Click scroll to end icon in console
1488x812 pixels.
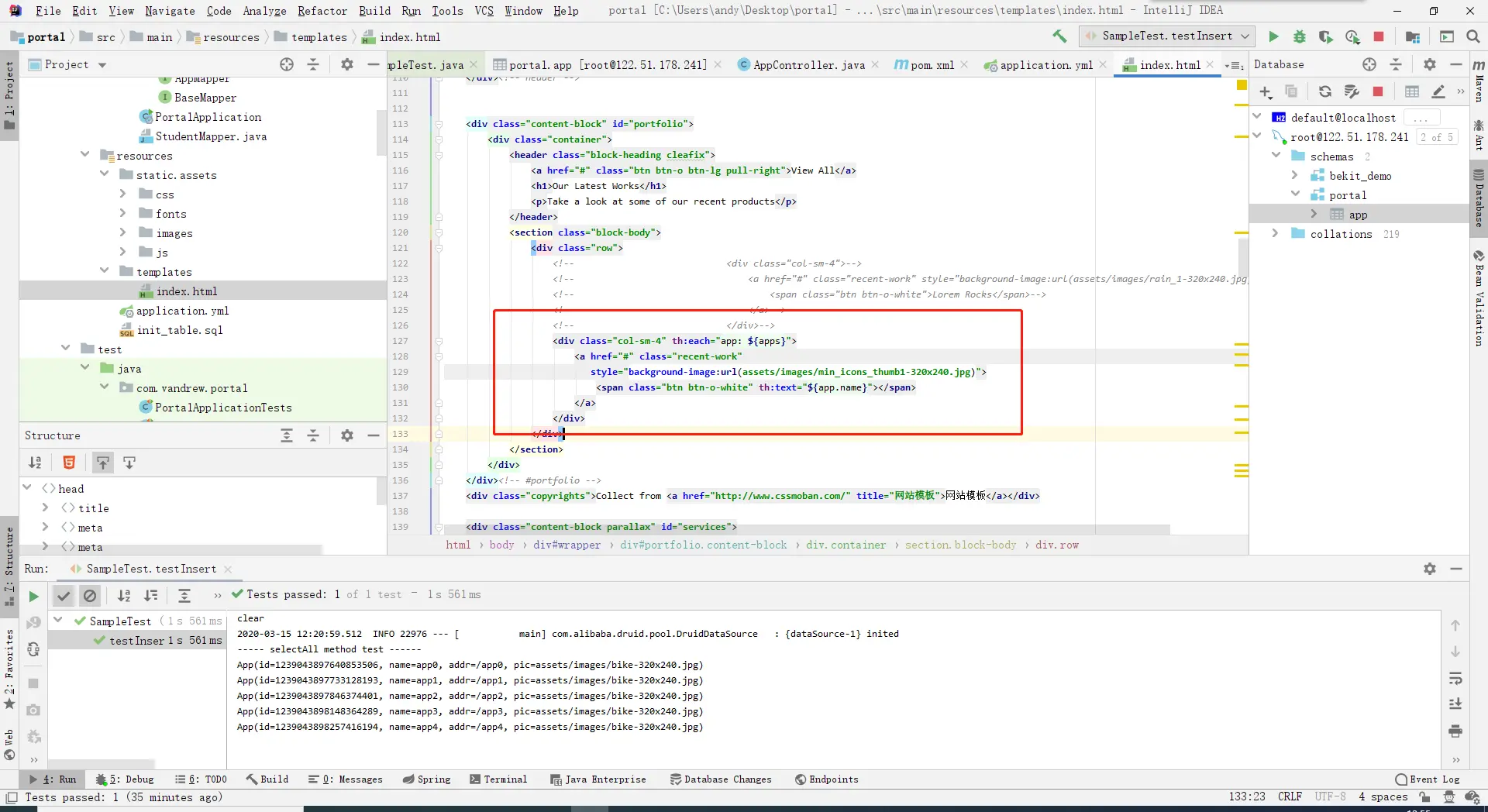click(x=1455, y=704)
